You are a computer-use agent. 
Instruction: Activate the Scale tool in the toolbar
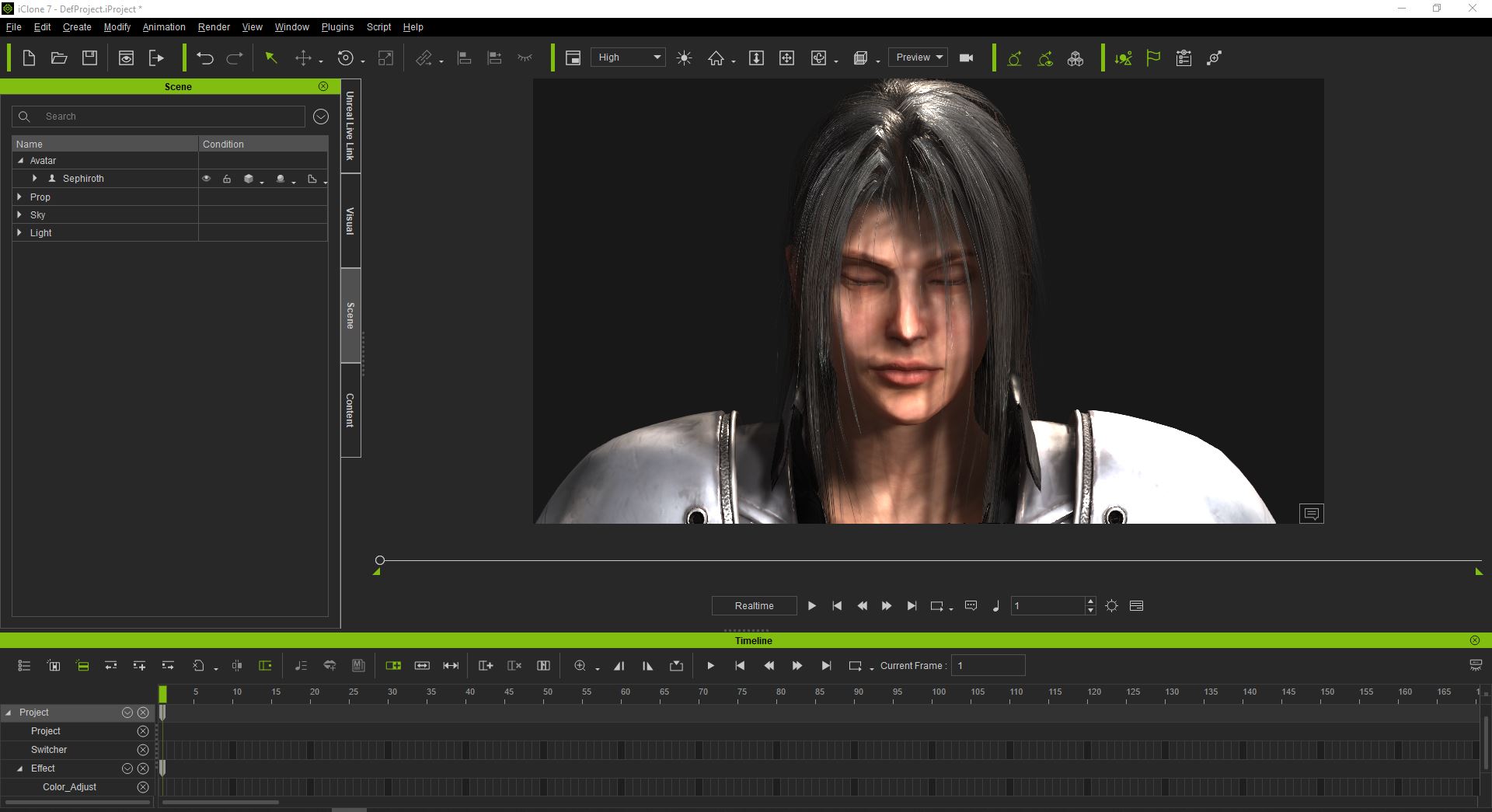click(385, 58)
